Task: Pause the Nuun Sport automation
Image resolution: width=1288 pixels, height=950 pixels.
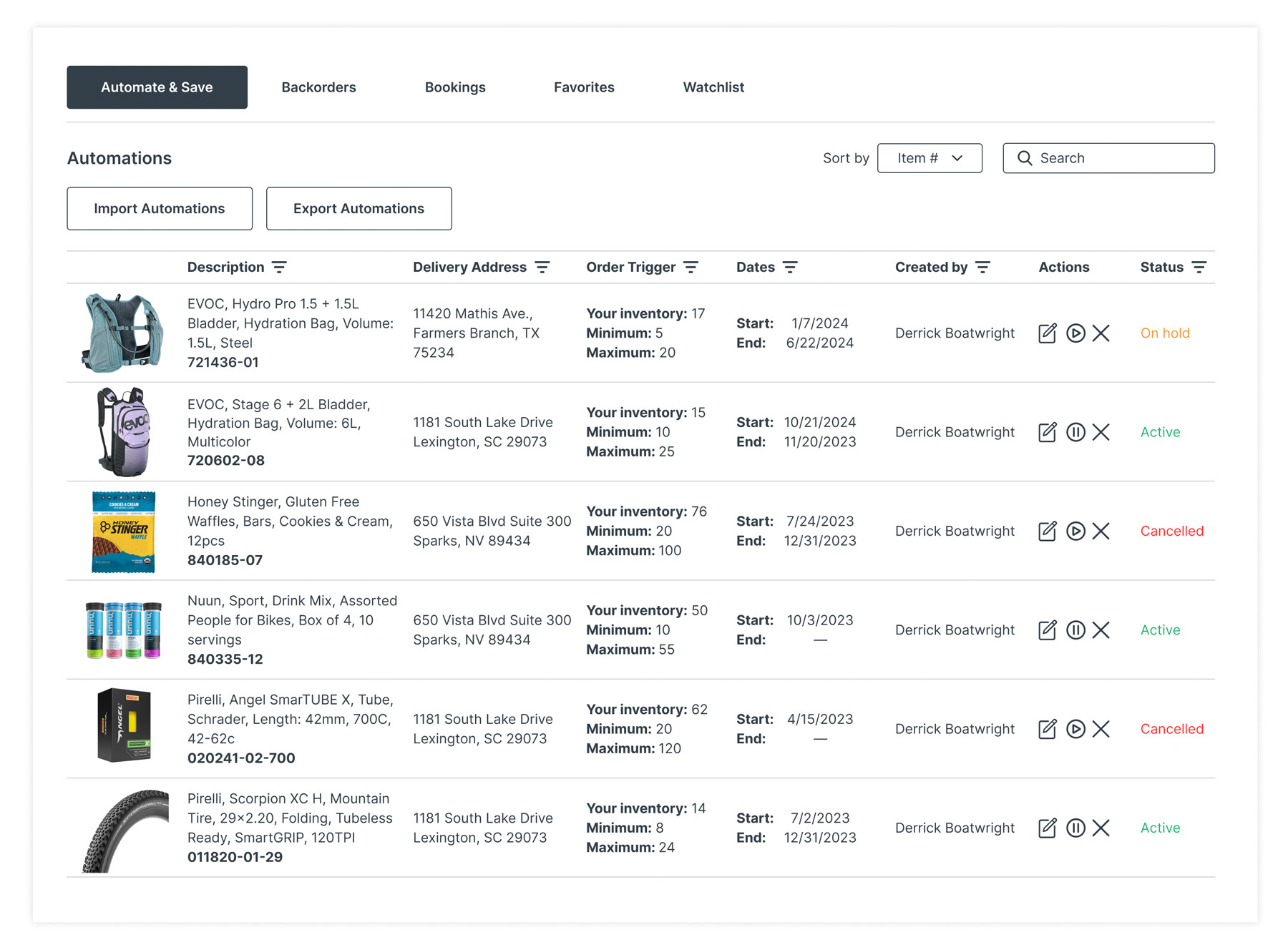Action: pos(1075,630)
